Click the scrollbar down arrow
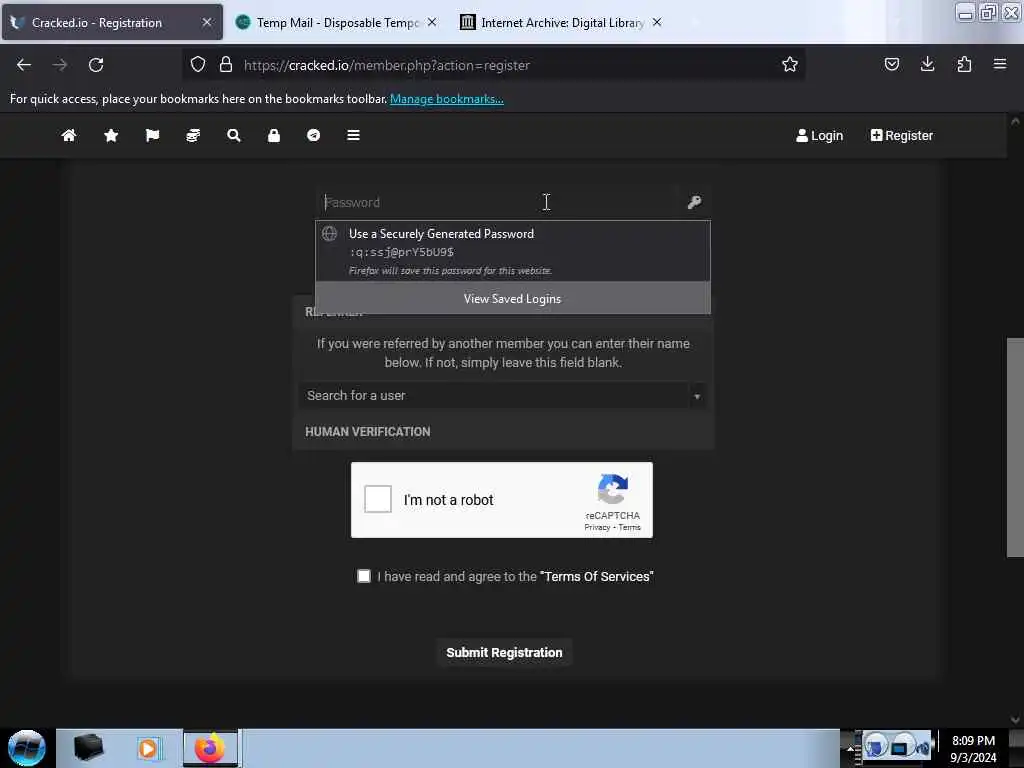Screen dimensions: 1024x768 point(1014,720)
